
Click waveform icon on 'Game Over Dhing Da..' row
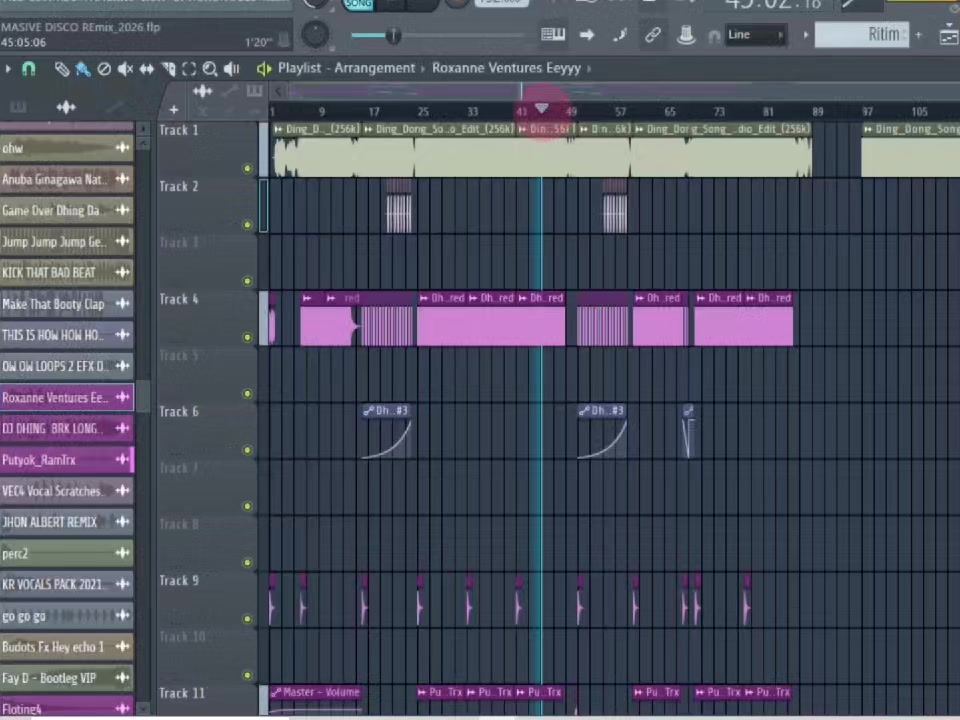[x=122, y=210]
